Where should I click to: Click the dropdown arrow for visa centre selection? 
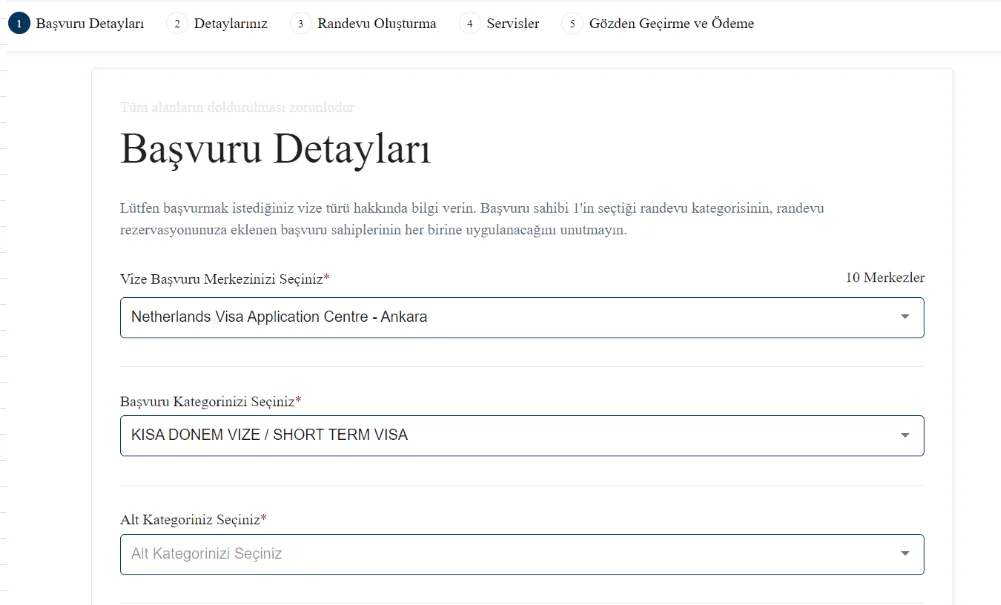click(905, 317)
